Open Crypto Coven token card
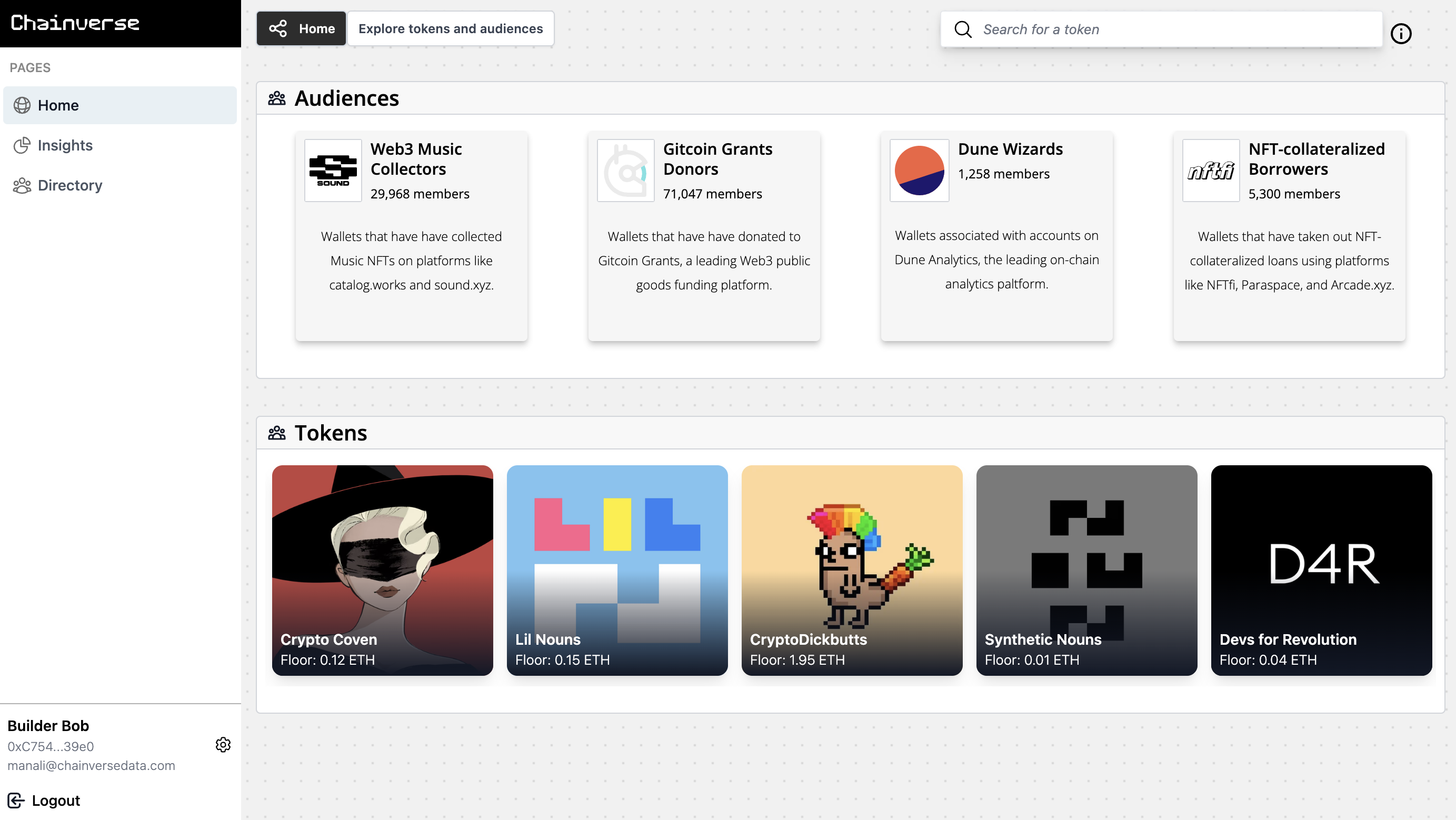Image resolution: width=1456 pixels, height=820 pixels. pyautogui.click(x=383, y=570)
